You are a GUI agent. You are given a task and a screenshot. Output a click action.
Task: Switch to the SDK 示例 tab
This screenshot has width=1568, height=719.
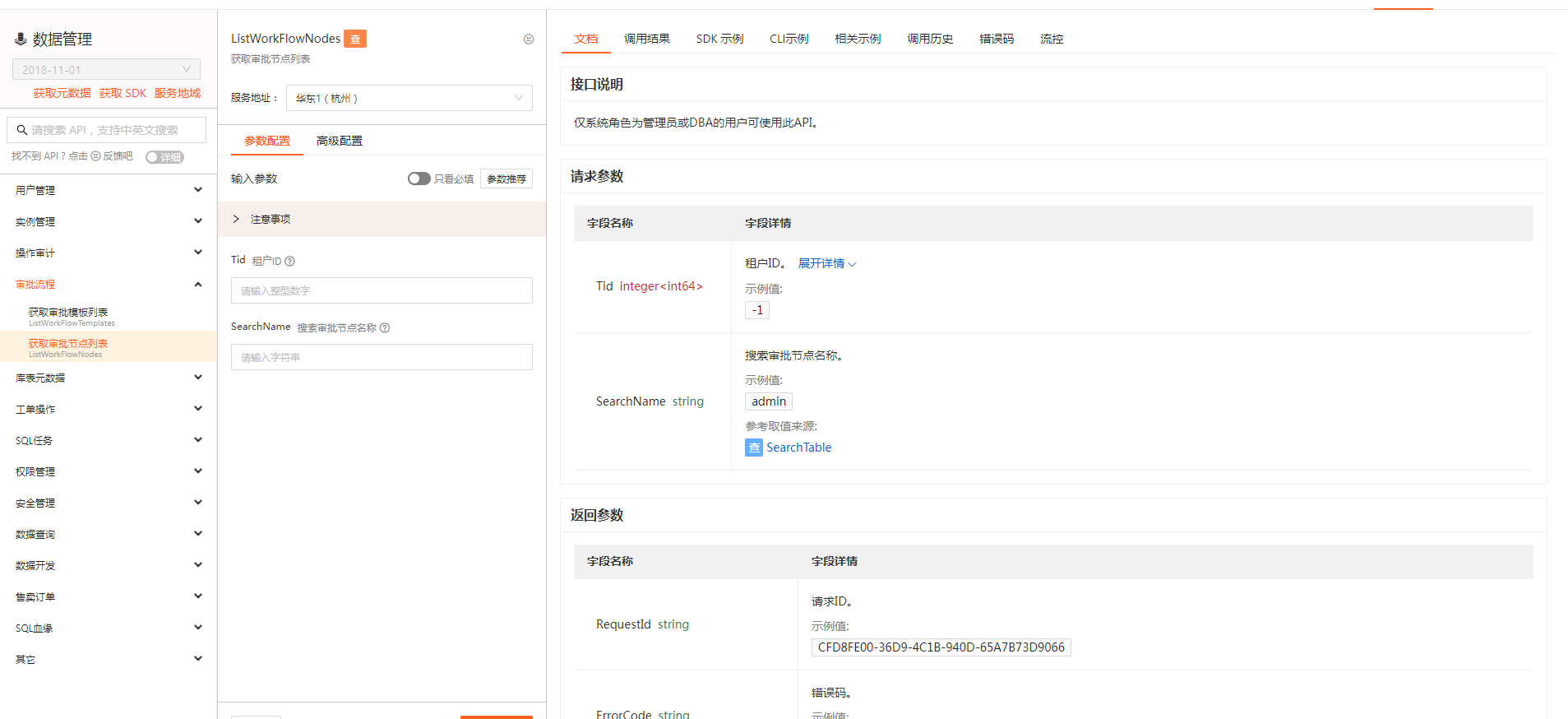pos(720,39)
